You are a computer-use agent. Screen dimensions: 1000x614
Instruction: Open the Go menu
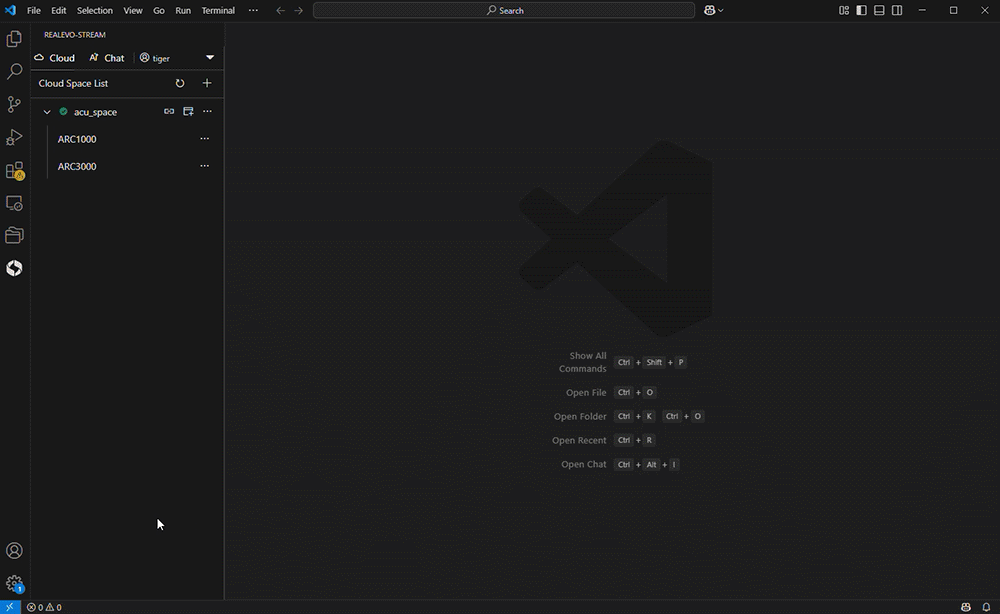(159, 10)
